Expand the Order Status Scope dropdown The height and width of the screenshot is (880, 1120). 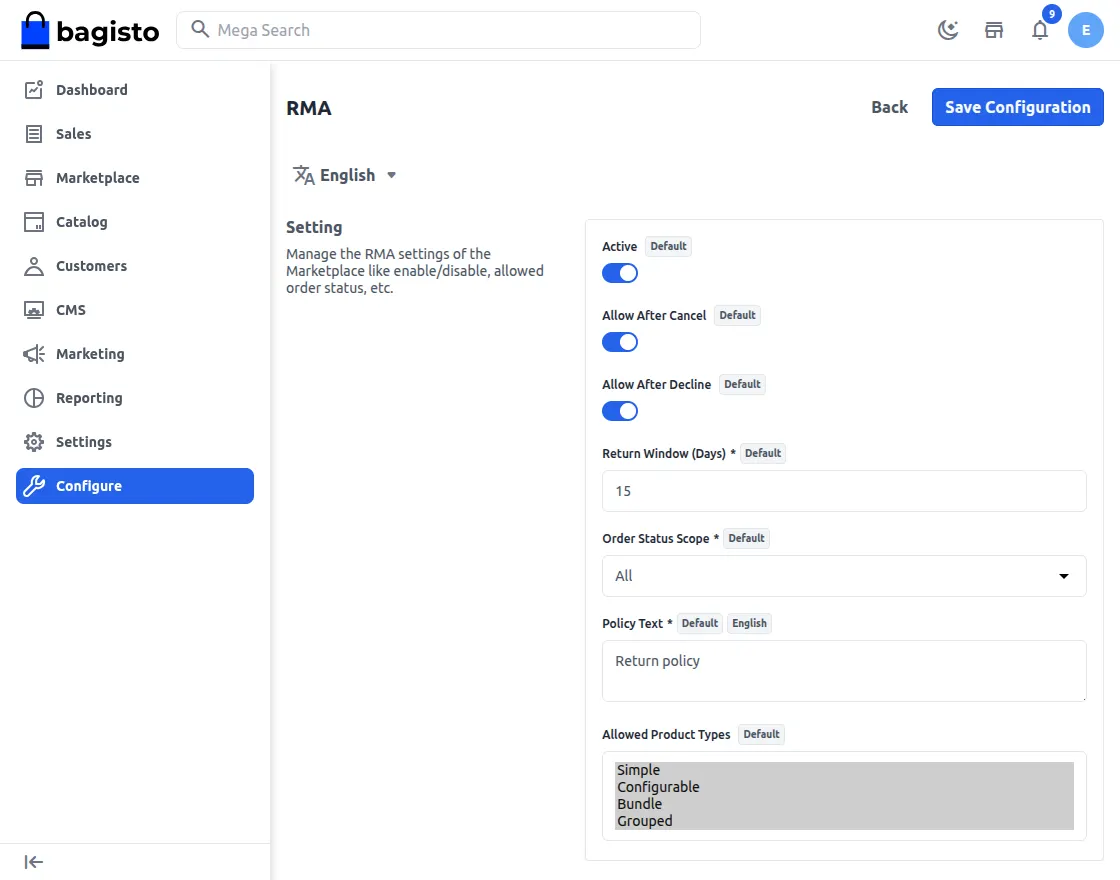click(843, 576)
